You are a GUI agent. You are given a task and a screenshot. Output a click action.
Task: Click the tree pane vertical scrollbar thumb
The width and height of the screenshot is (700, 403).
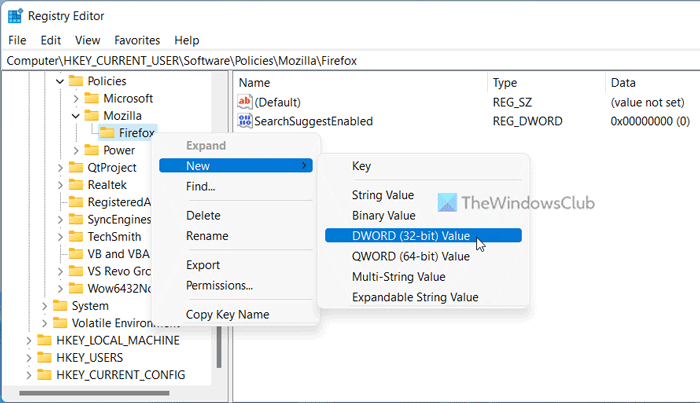point(219,348)
